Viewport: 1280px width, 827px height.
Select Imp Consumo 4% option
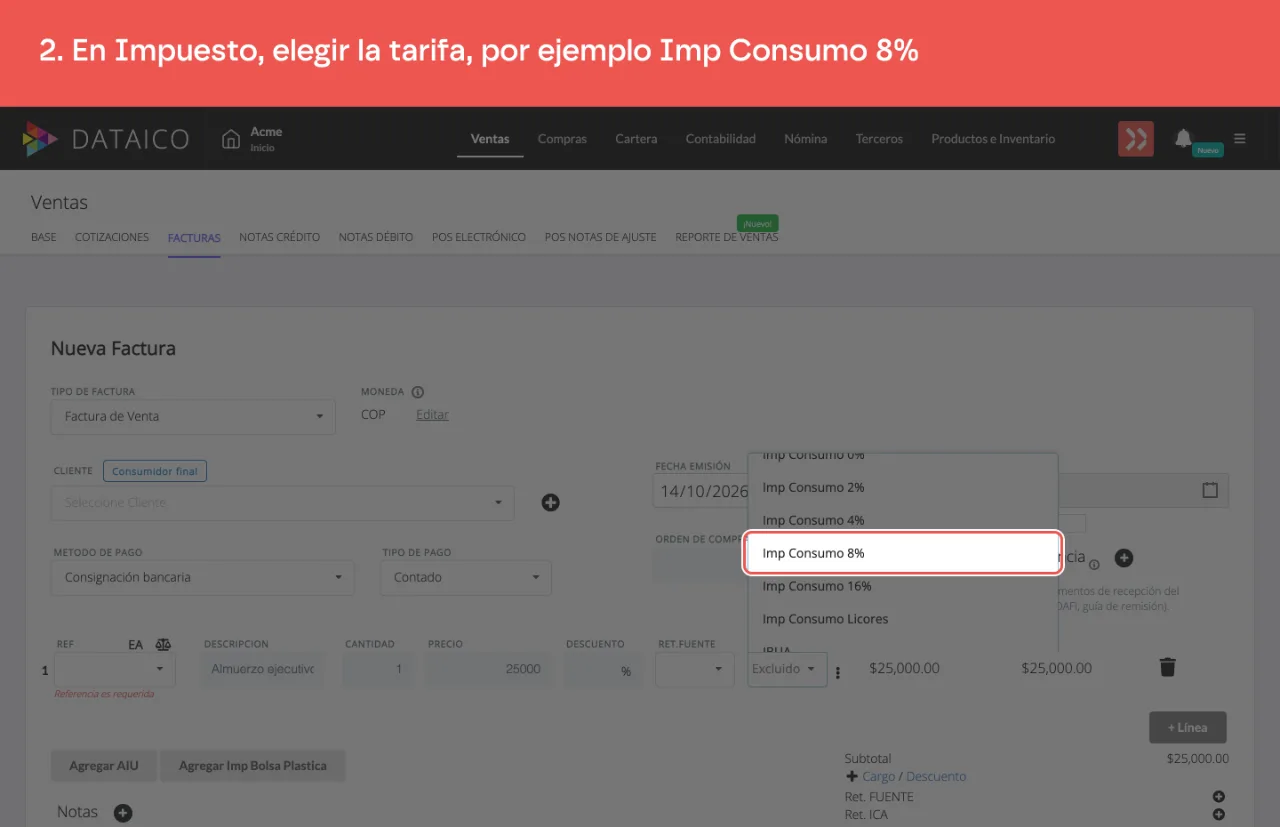902,520
